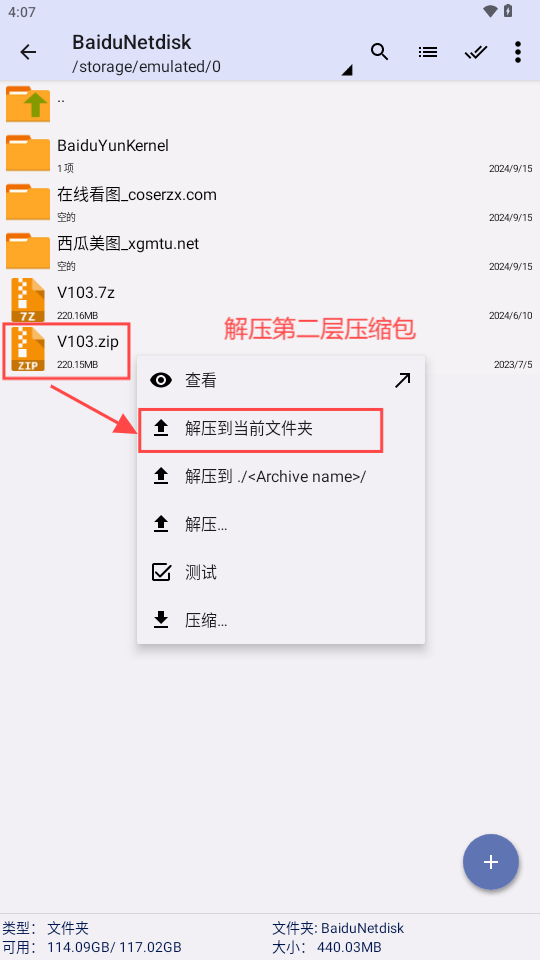540x960 pixels.
Task: Tap the V103.7z archive icon
Action: click(28, 300)
